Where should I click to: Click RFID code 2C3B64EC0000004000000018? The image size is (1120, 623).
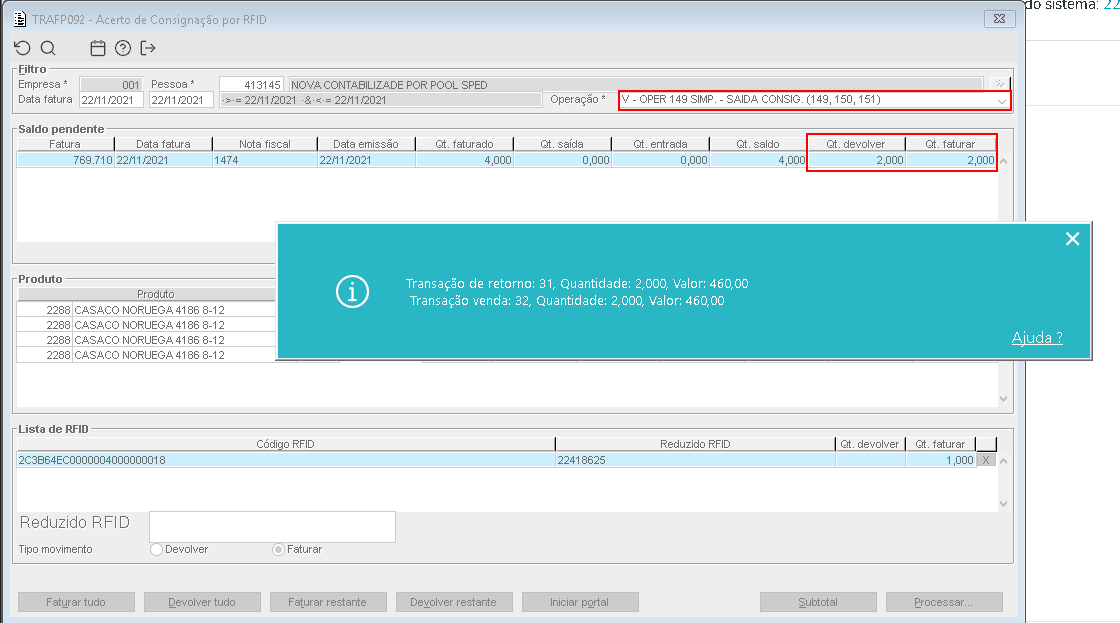[285, 460]
